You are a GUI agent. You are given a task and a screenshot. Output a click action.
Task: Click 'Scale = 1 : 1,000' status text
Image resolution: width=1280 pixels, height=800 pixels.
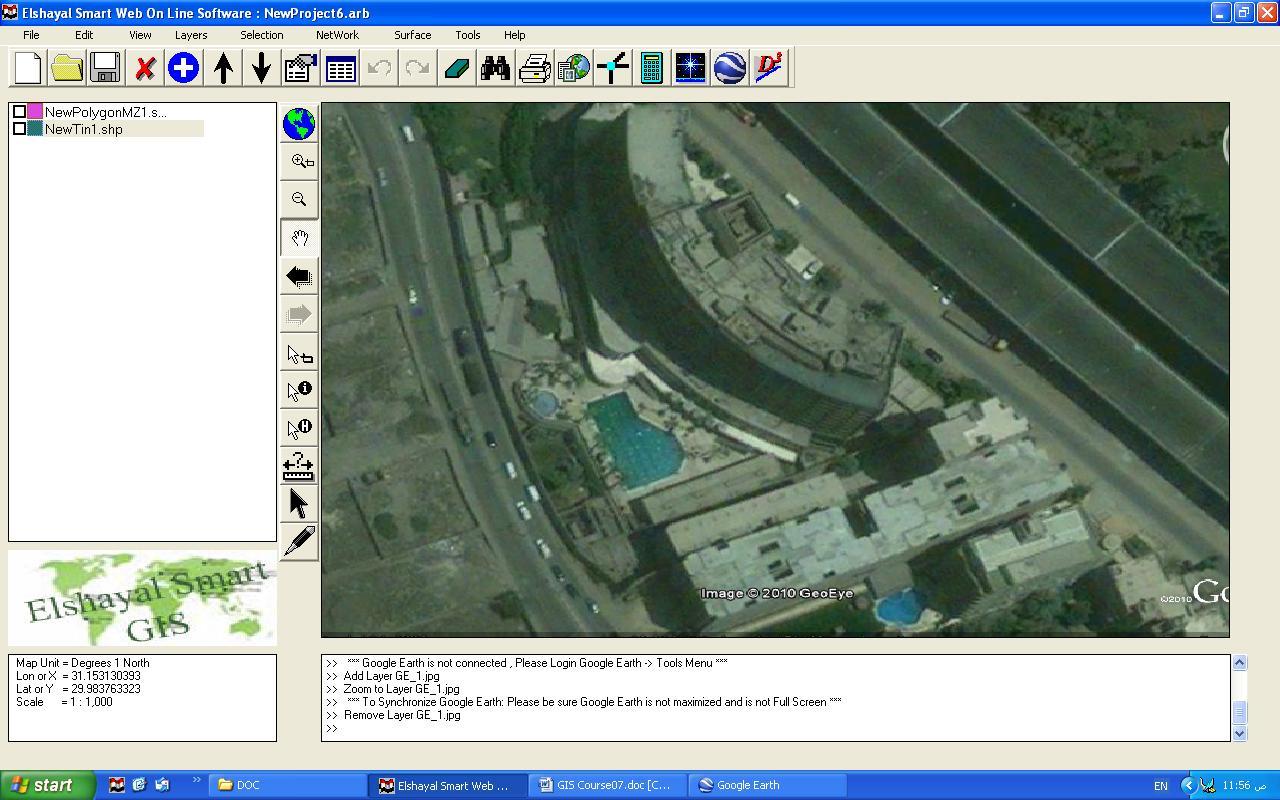coord(64,702)
